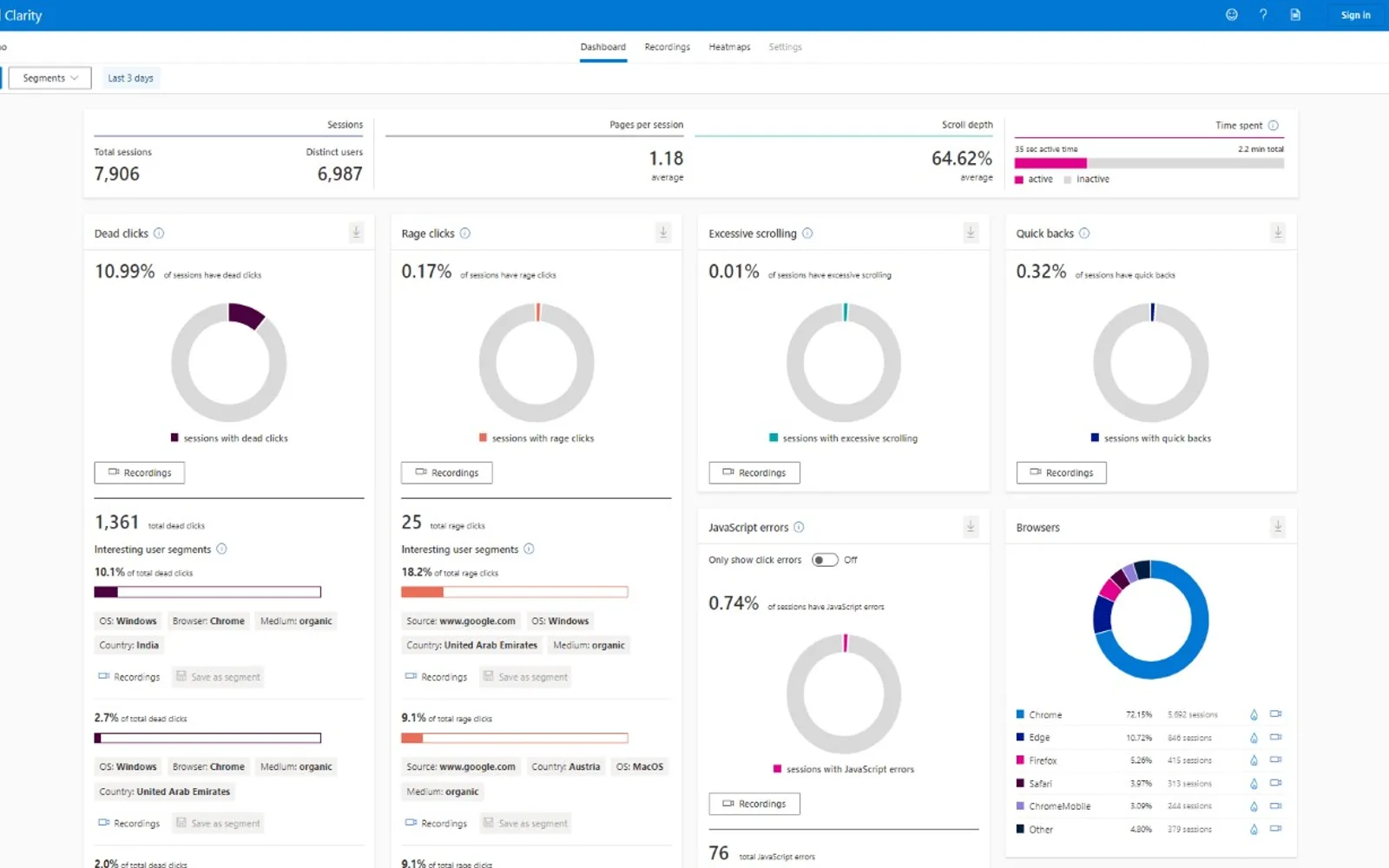Open the help question mark icon
1389x868 pixels.
[x=1263, y=15]
